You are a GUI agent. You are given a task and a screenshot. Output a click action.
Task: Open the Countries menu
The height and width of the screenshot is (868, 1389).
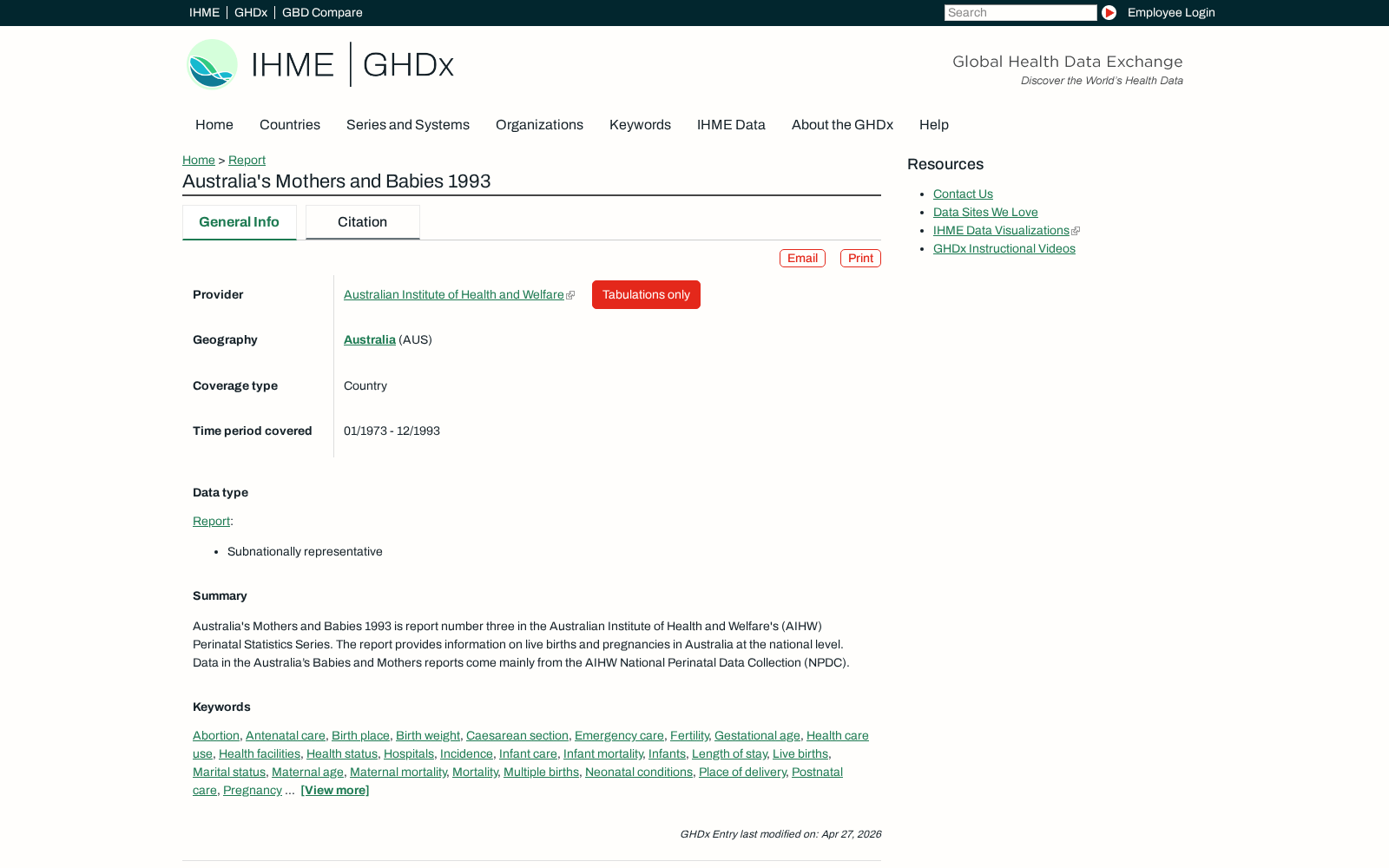click(290, 125)
